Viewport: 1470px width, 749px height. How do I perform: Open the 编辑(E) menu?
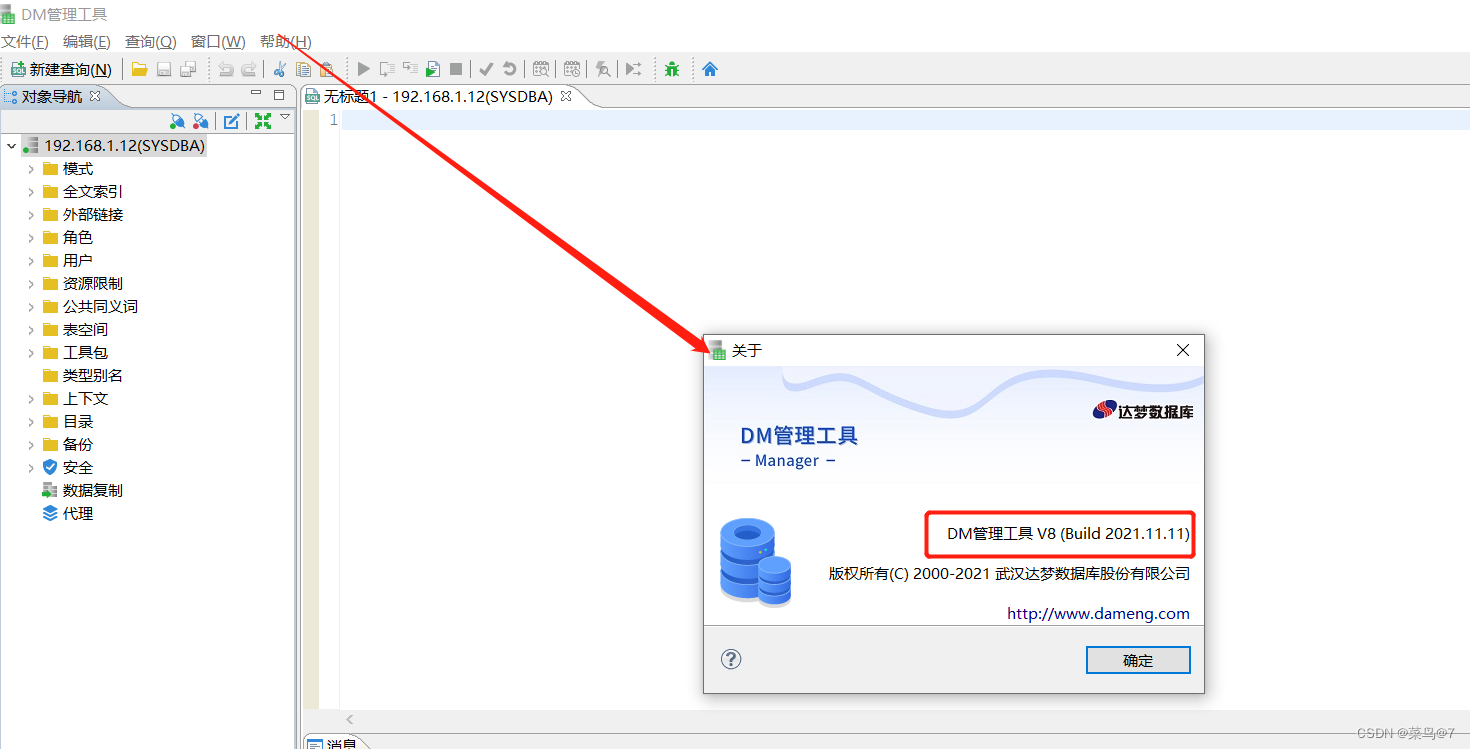click(87, 41)
